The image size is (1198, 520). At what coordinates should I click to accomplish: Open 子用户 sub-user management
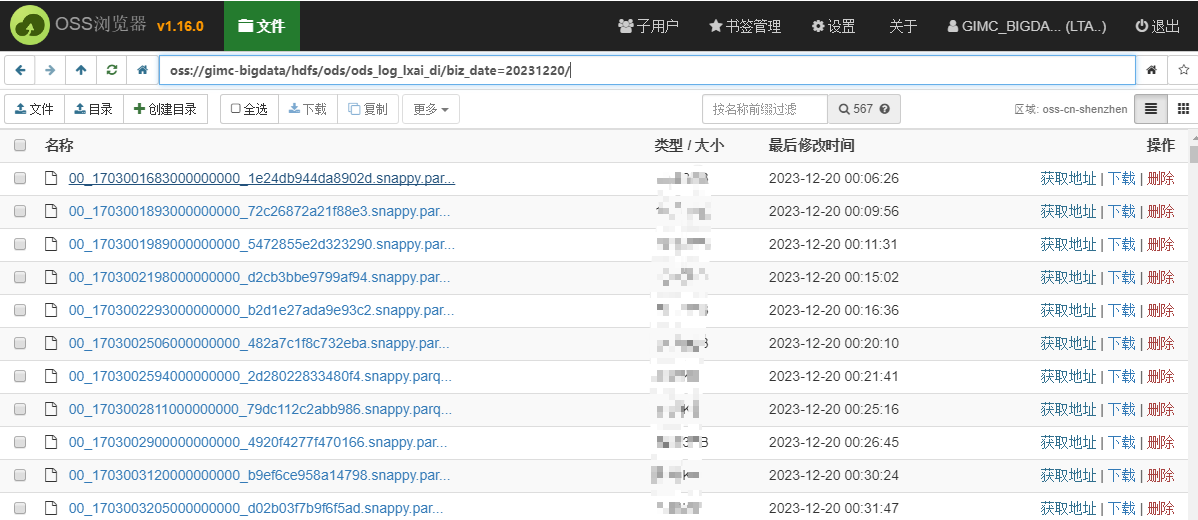point(648,26)
